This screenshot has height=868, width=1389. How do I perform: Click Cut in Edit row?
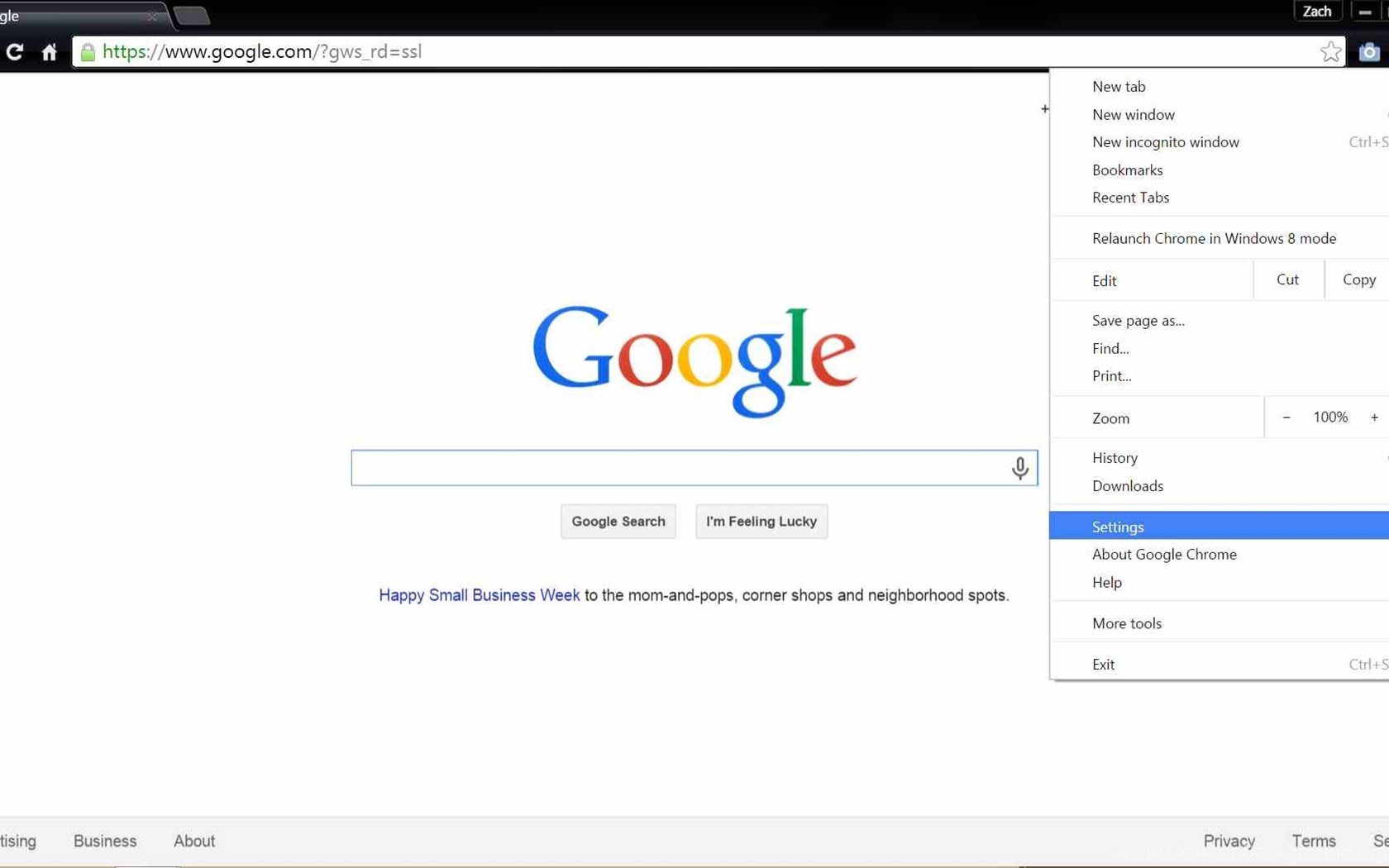point(1288,279)
